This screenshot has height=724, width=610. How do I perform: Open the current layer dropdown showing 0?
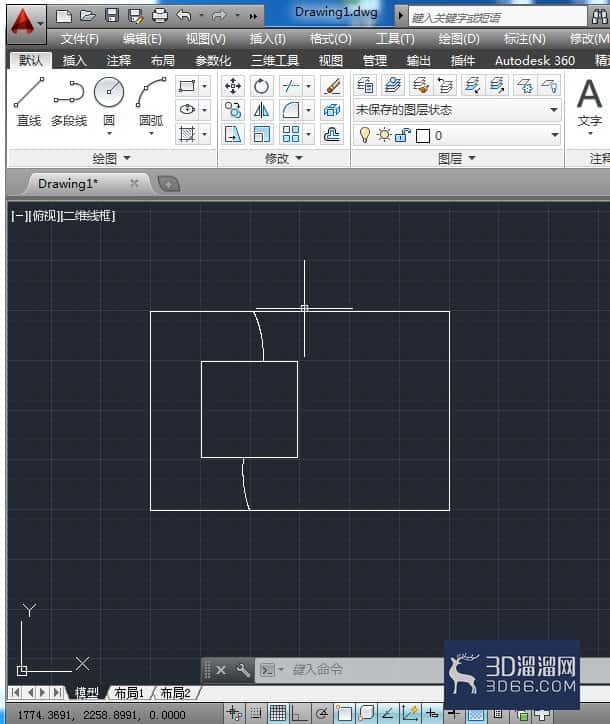click(x=457, y=135)
